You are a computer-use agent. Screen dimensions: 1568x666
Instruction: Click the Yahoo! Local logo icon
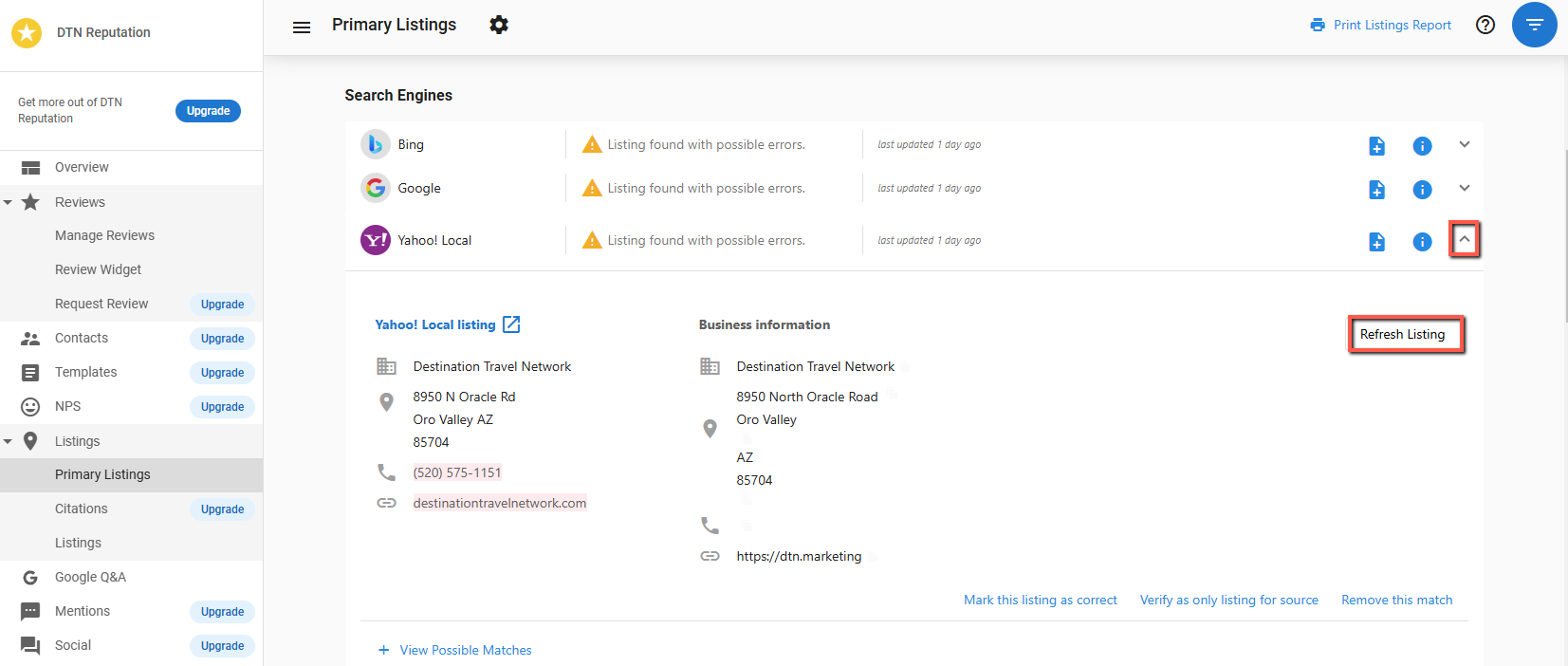pyautogui.click(x=376, y=240)
